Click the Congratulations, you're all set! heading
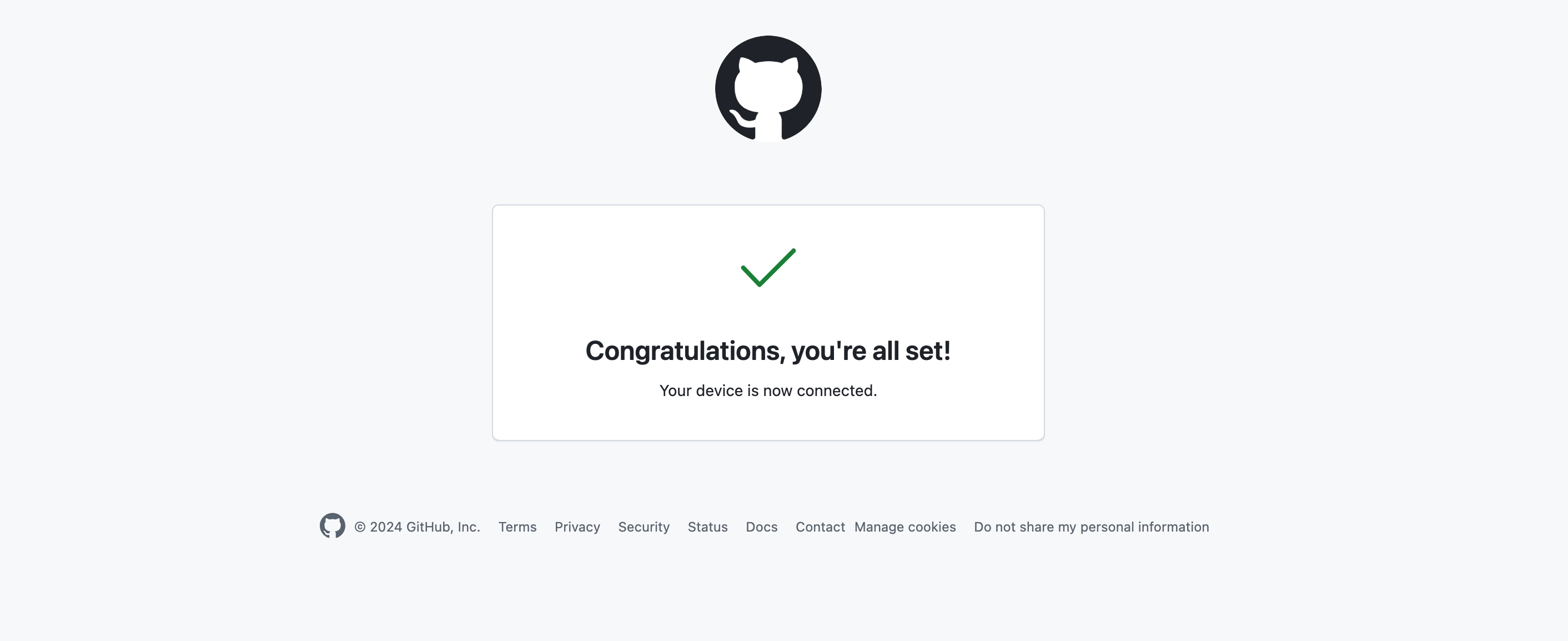The image size is (1568, 641). [768, 350]
